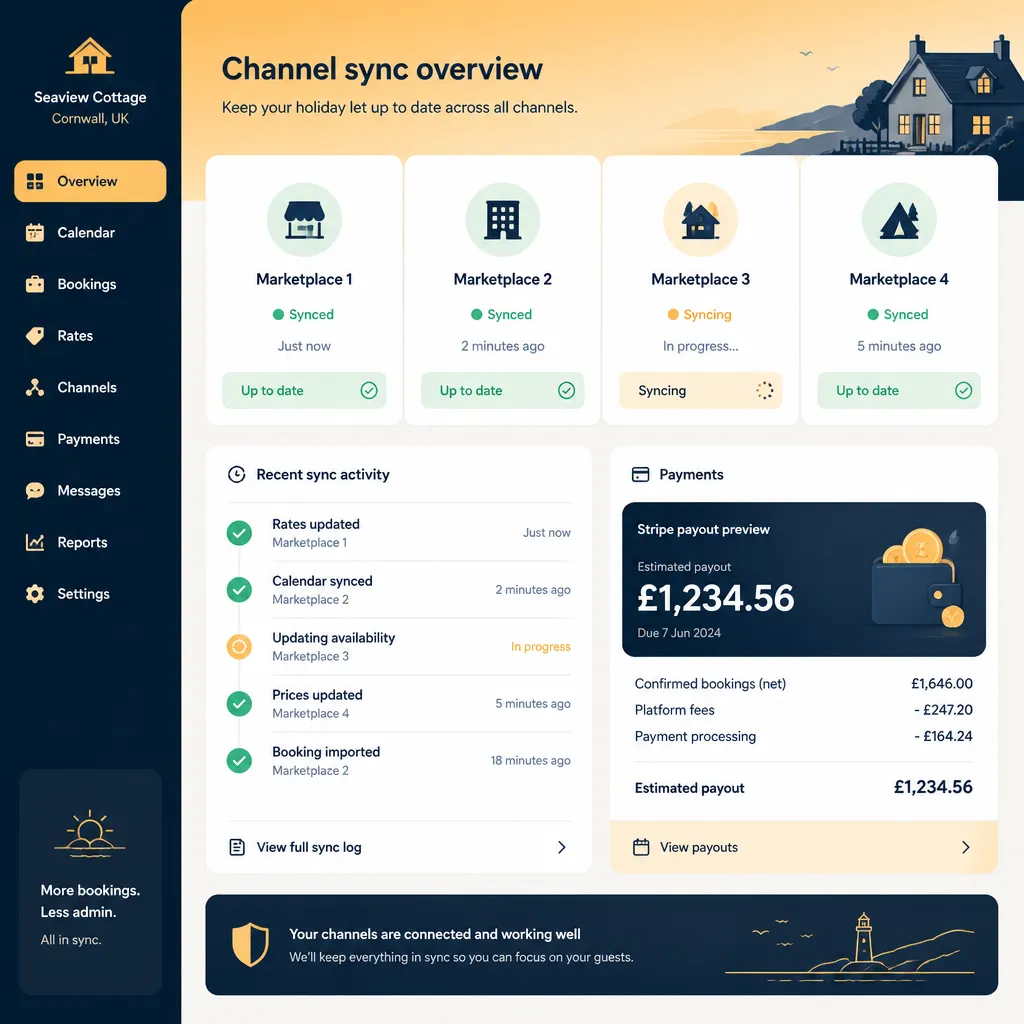
Task: Open the Overview menu item
Action: click(x=90, y=181)
